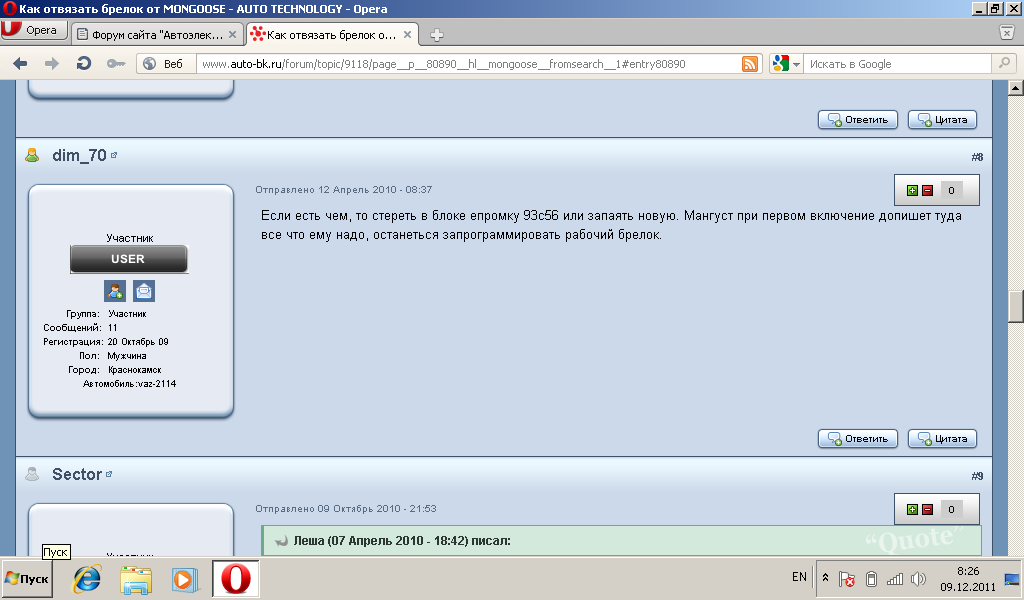Open search engine dropdown next to Google icon
The width and height of the screenshot is (1024, 600).
796,64
